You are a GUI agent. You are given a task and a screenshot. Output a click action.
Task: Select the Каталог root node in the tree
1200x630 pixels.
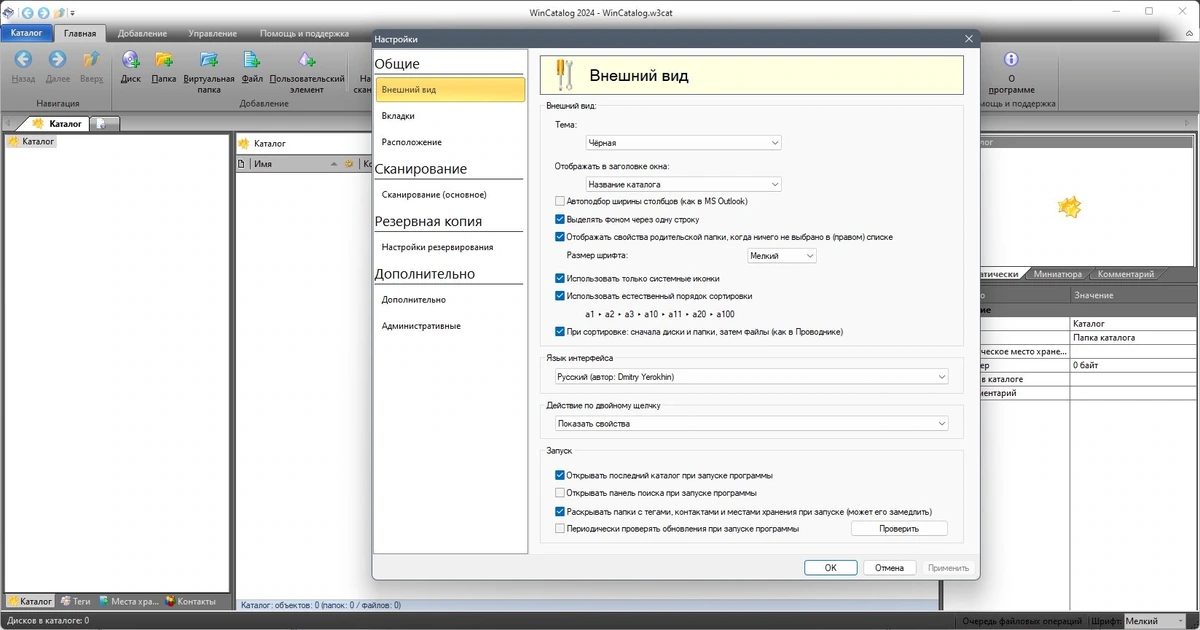32,142
